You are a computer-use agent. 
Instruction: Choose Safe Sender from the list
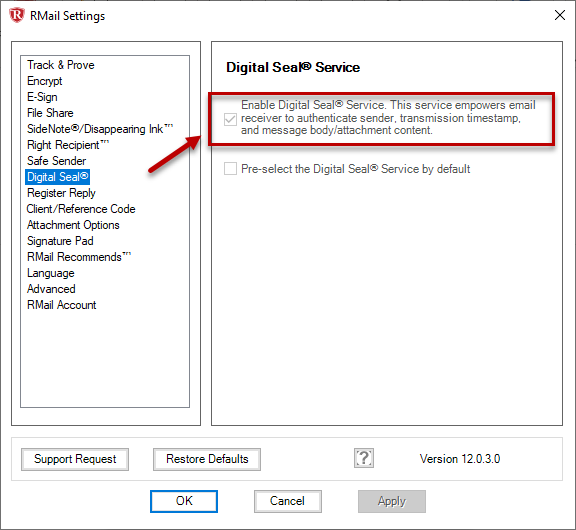(x=56, y=161)
